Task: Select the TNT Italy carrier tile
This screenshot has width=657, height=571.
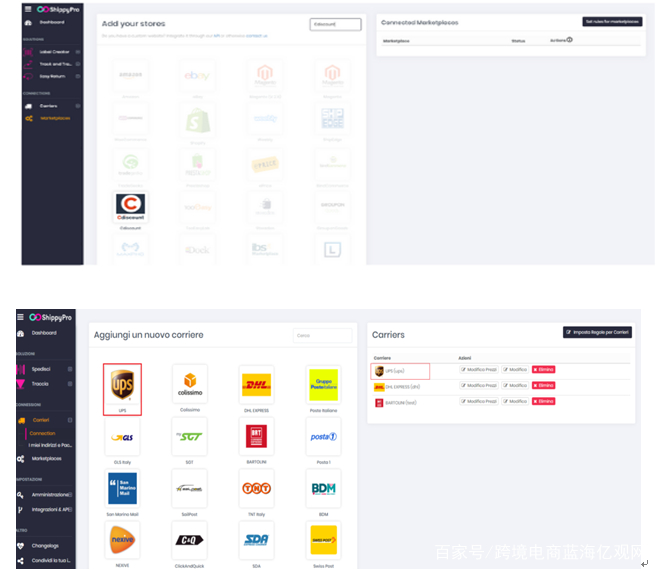Action: 256,488
